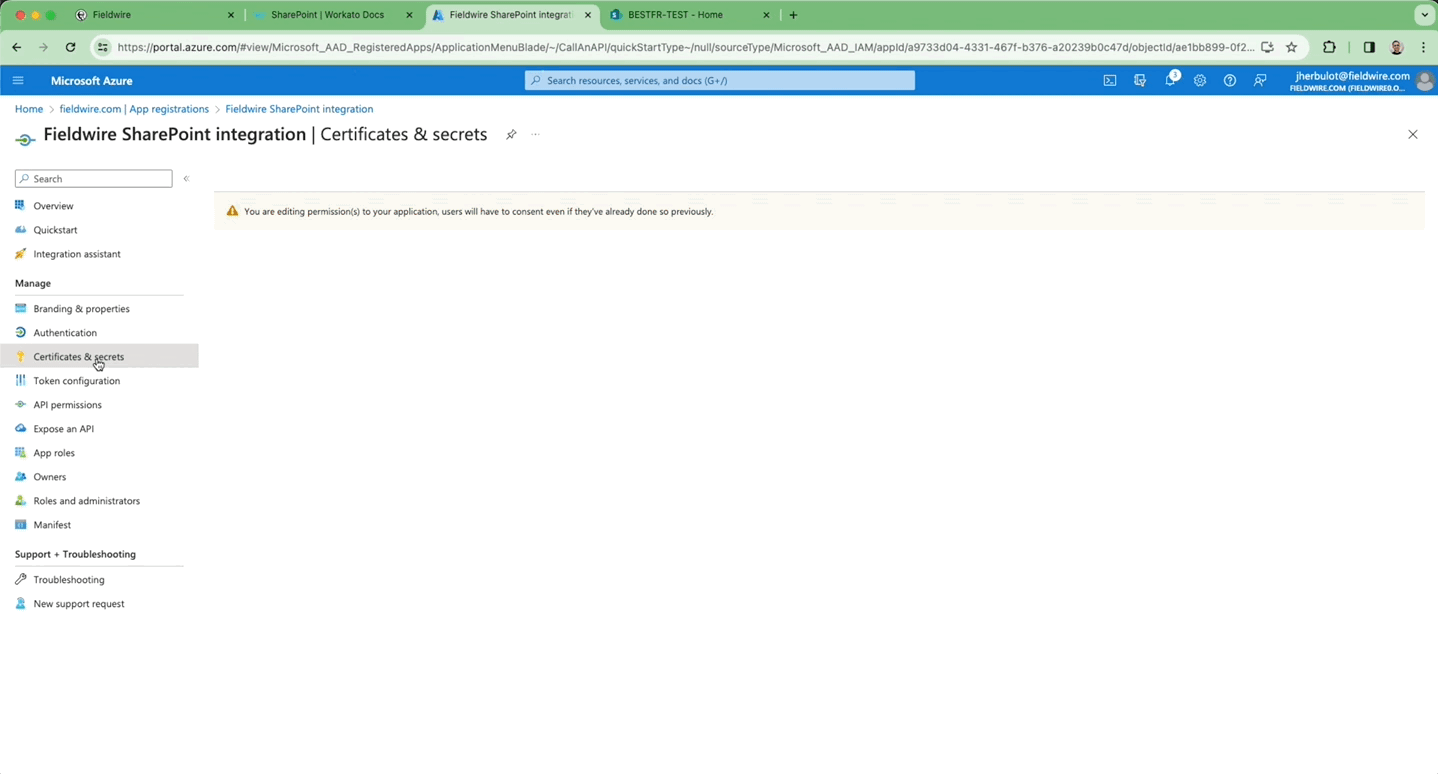Navigate Home via the breadcrumb
The width and height of the screenshot is (1438, 774).
click(28, 108)
